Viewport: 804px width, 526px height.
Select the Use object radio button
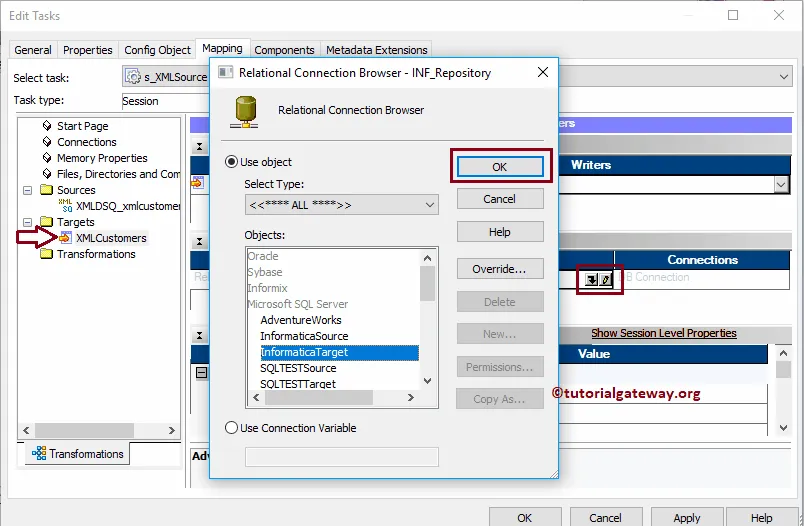click(231, 162)
